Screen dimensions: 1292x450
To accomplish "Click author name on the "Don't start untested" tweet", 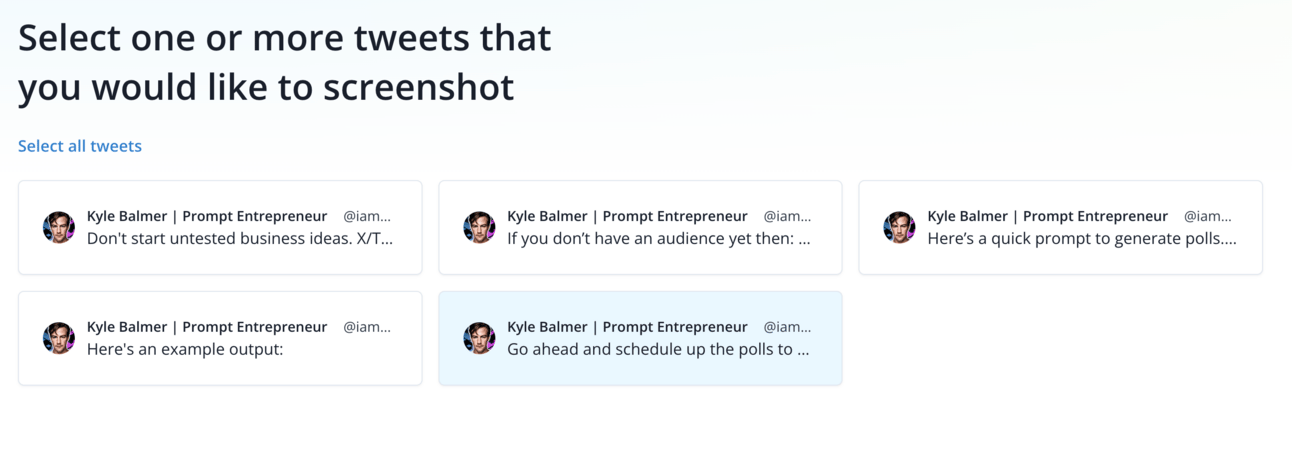I will tap(207, 216).
